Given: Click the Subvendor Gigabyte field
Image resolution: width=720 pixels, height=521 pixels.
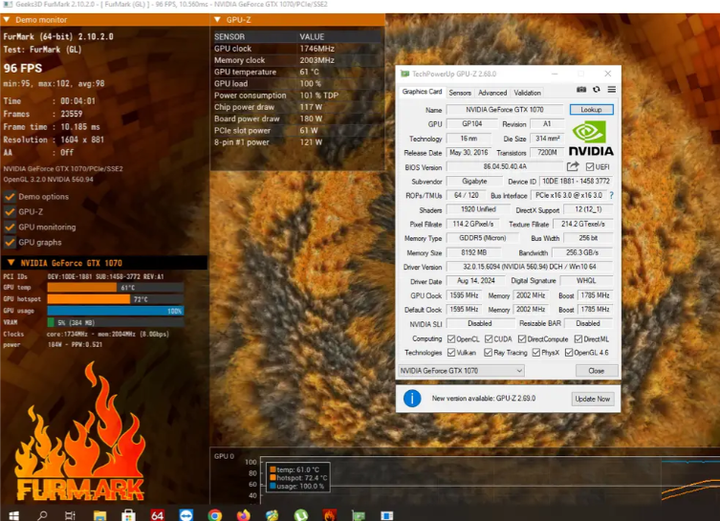Looking at the screenshot, I should click(x=474, y=181).
